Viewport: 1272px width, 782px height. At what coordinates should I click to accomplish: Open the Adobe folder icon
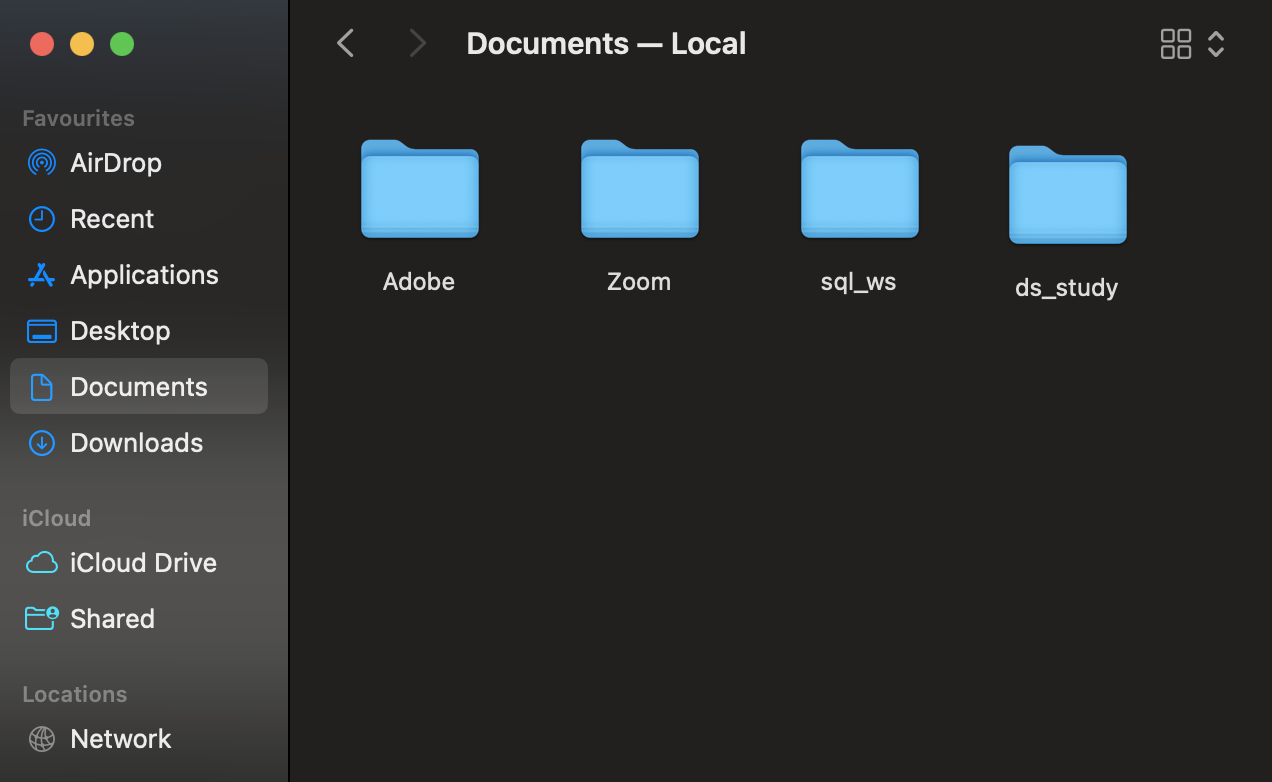point(420,189)
